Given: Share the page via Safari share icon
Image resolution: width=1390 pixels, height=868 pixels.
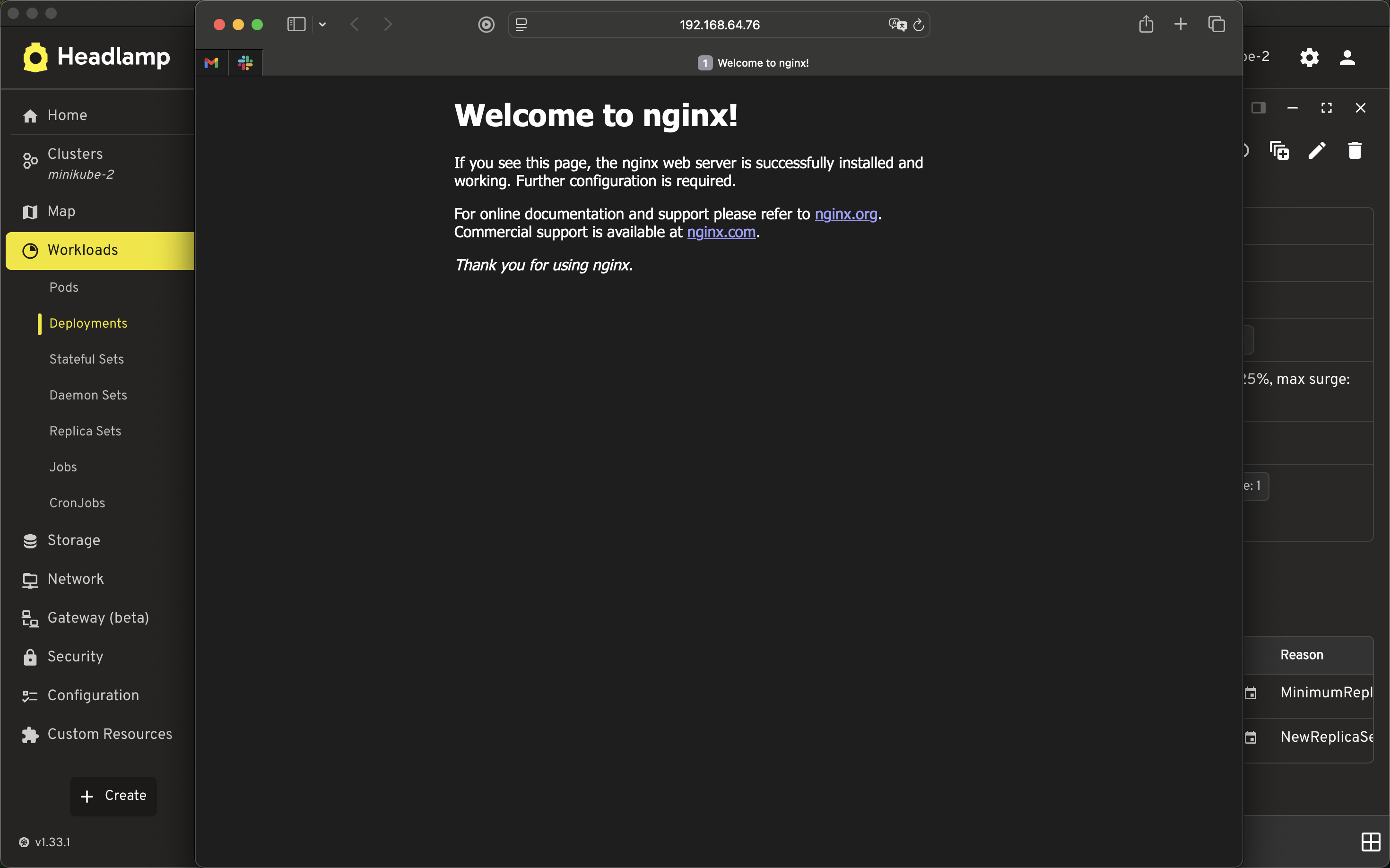Looking at the screenshot, I should [x=1146, y=24].
